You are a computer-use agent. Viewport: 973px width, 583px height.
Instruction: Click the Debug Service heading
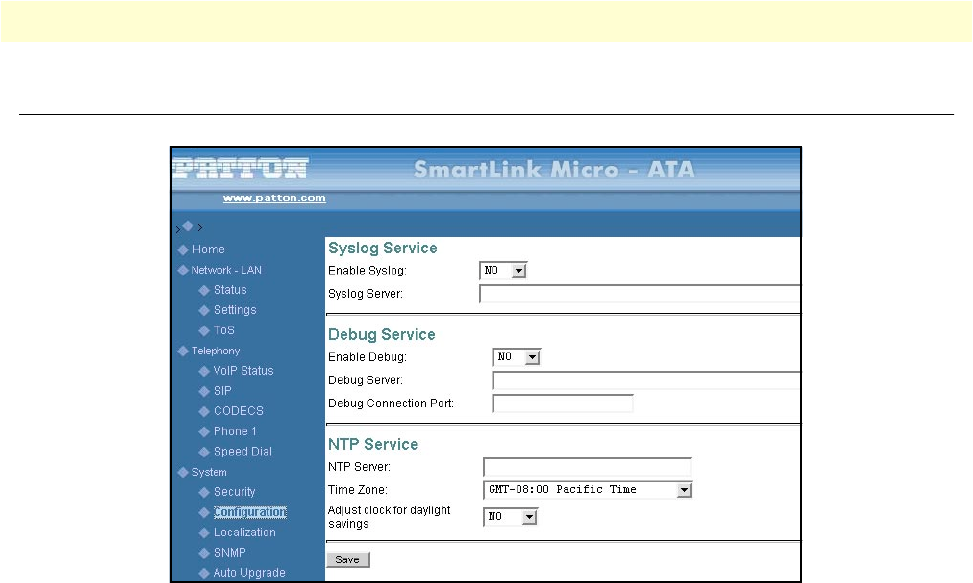[x=382, y=335]
